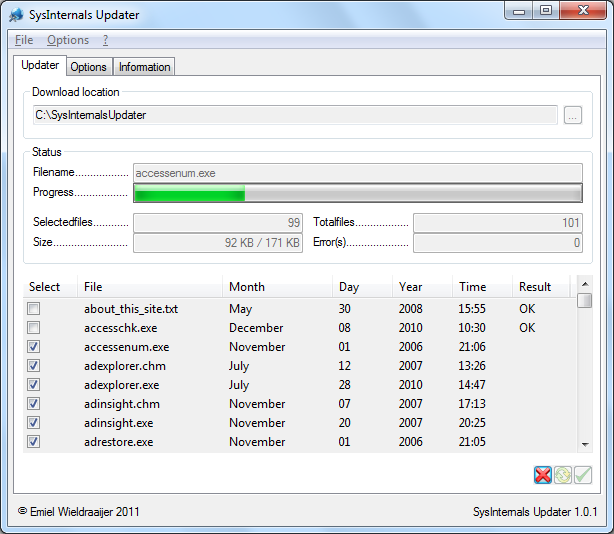
Task: Open the Options menu in menu bar
Action: [68, 40]
